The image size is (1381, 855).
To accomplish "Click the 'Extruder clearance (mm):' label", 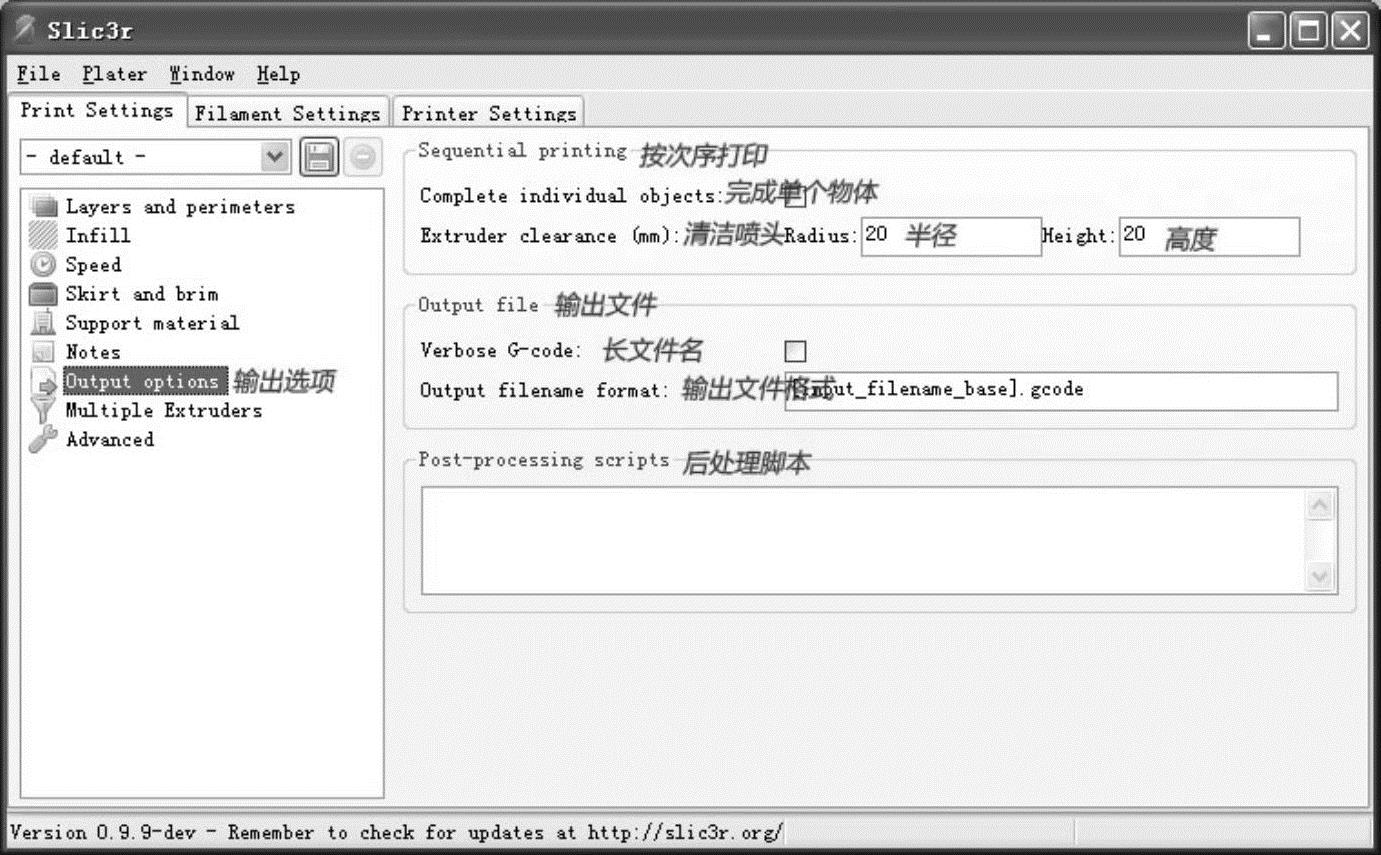I will coord(550,236).
